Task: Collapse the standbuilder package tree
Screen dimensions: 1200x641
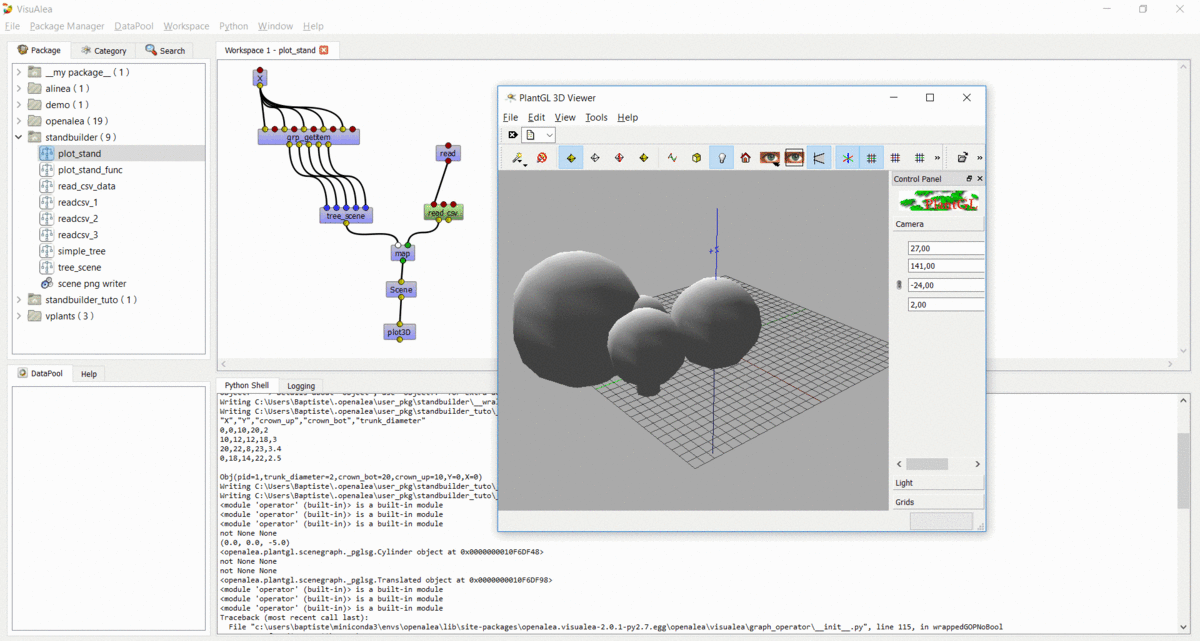Action: click(19, 137)
